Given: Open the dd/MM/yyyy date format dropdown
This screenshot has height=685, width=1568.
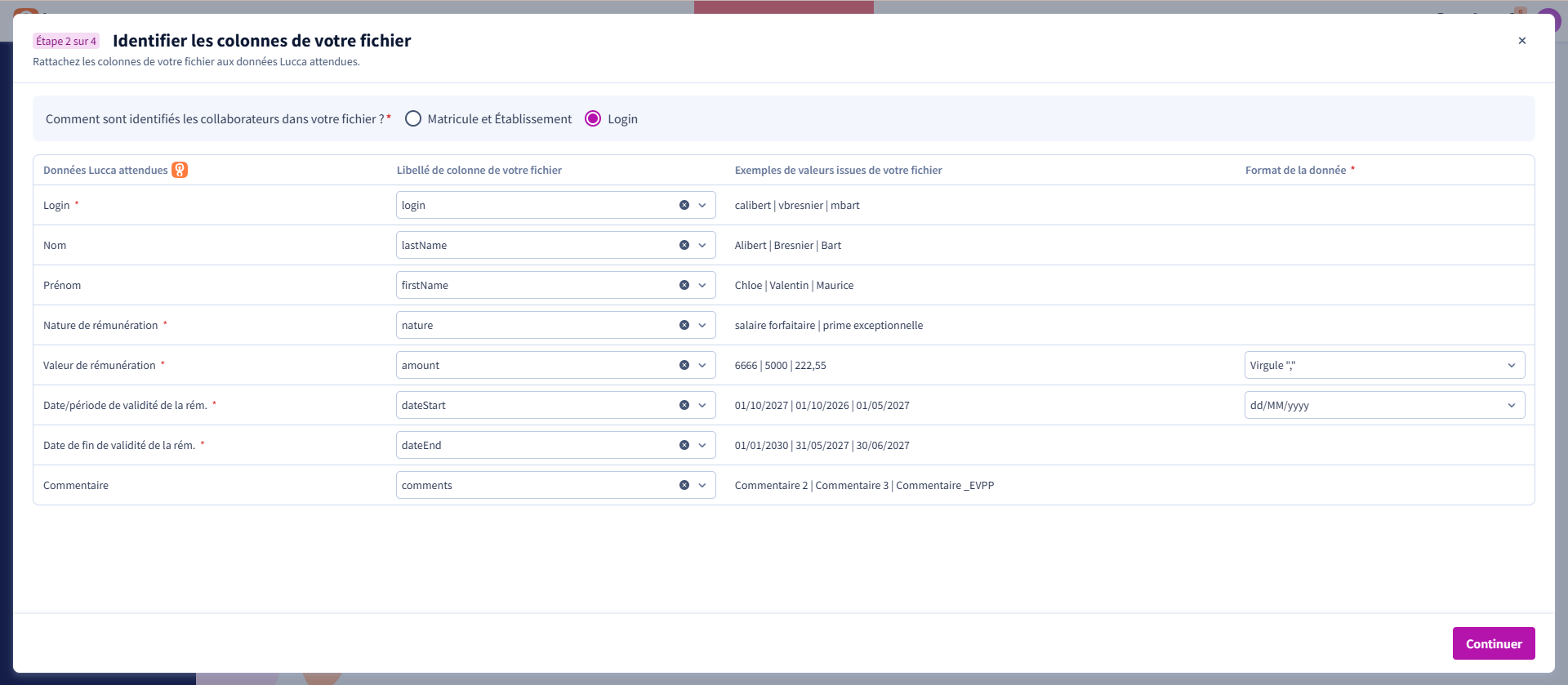Looking at the screenshot, I should pos(1384,405).
